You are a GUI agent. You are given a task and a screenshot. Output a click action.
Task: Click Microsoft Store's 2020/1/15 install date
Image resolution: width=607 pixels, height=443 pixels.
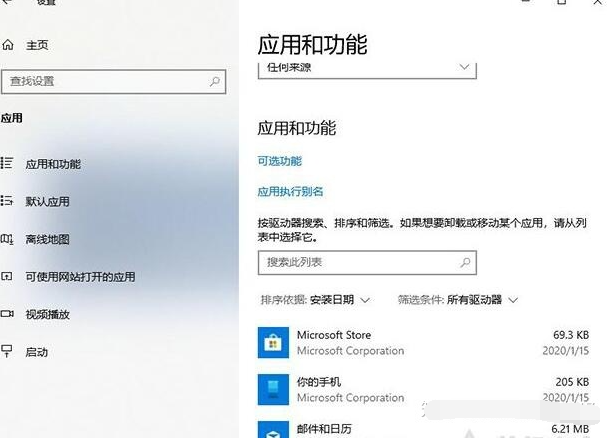coord(566,351)
